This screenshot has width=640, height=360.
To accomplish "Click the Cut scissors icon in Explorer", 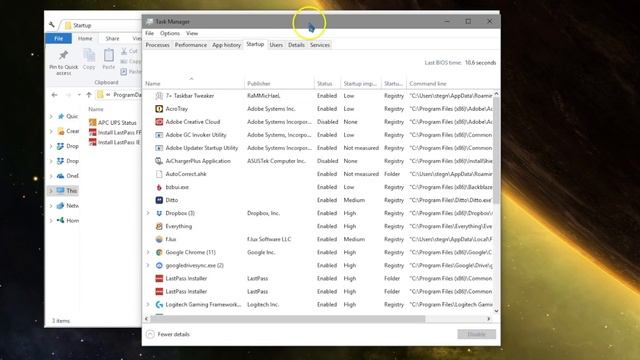I will [124, 51].
